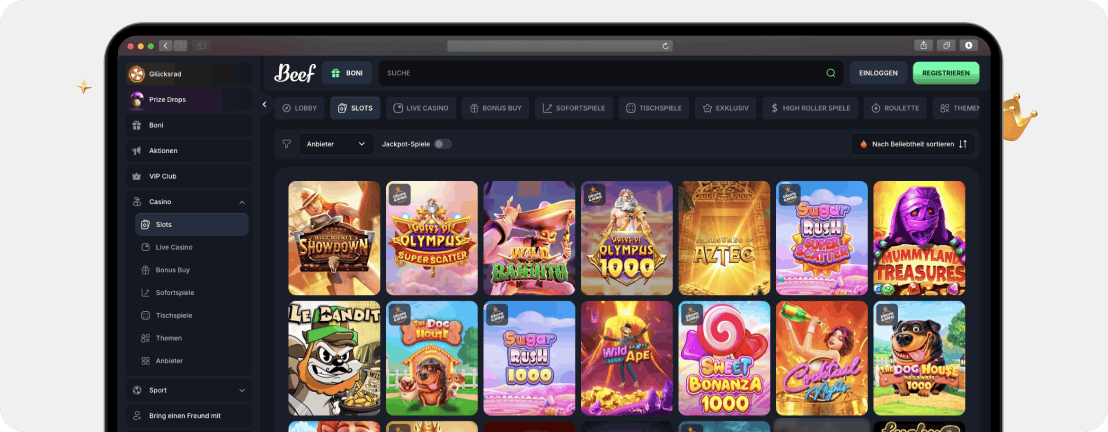This screenshot has height=432, width=1108.
Task: Open the Anbieter dropdown
Action: [x=336, y=144]
